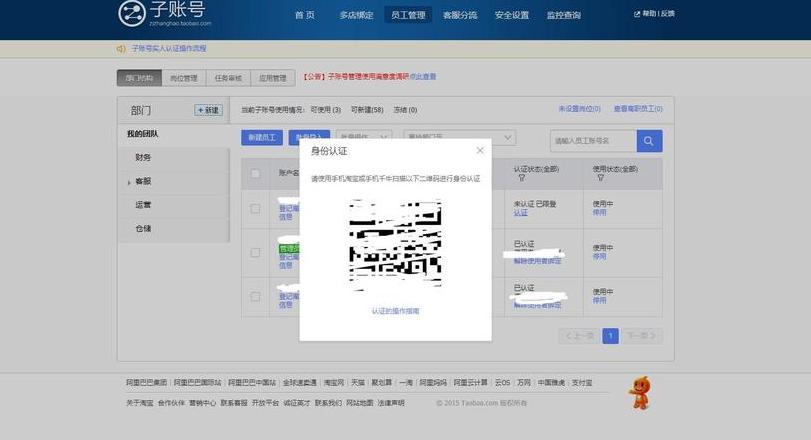Open the batch operation dropdown
The image size is (811, 440).
point(364,137)
